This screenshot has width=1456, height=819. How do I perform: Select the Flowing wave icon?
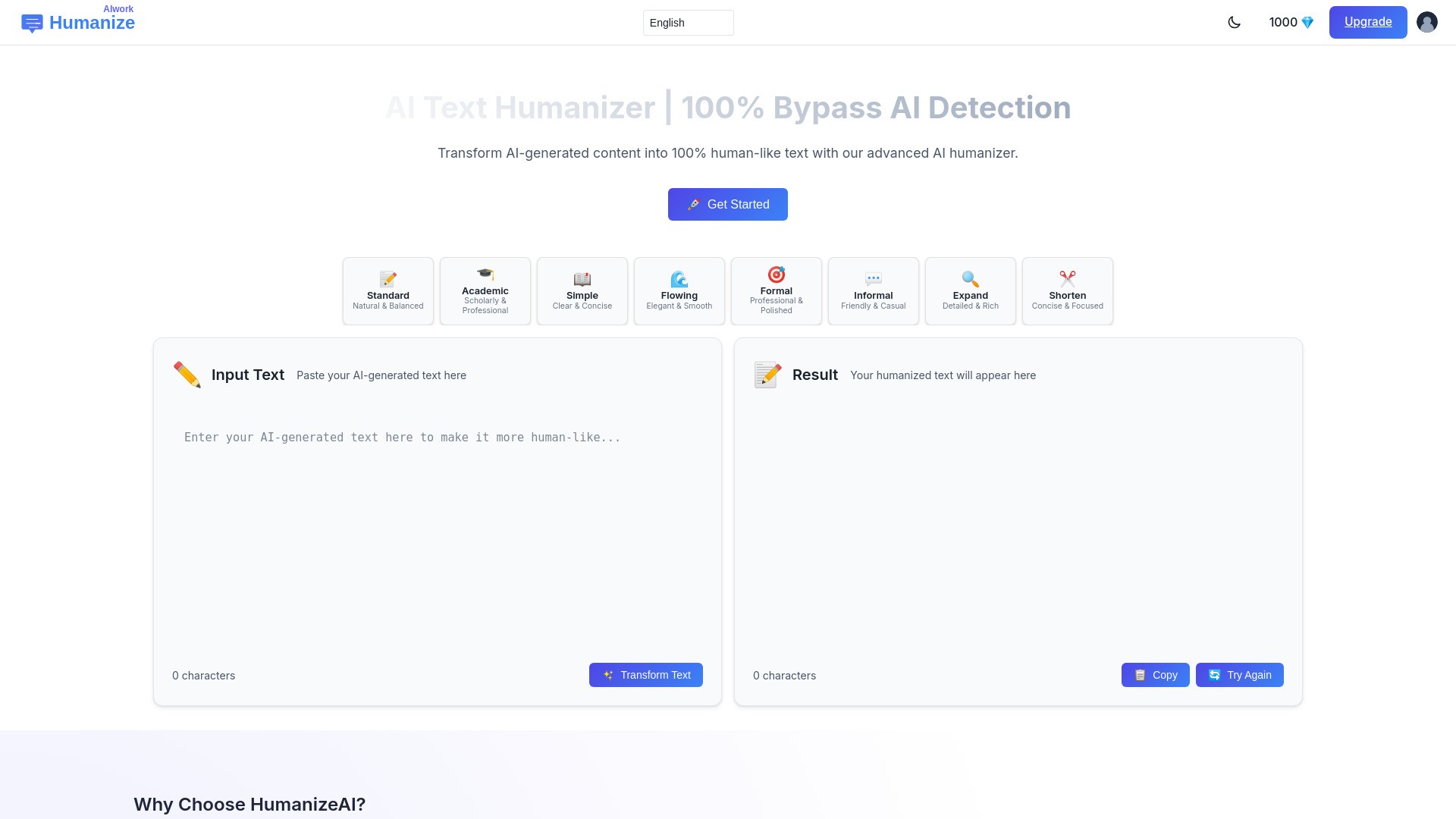click(x=679, y=278)
